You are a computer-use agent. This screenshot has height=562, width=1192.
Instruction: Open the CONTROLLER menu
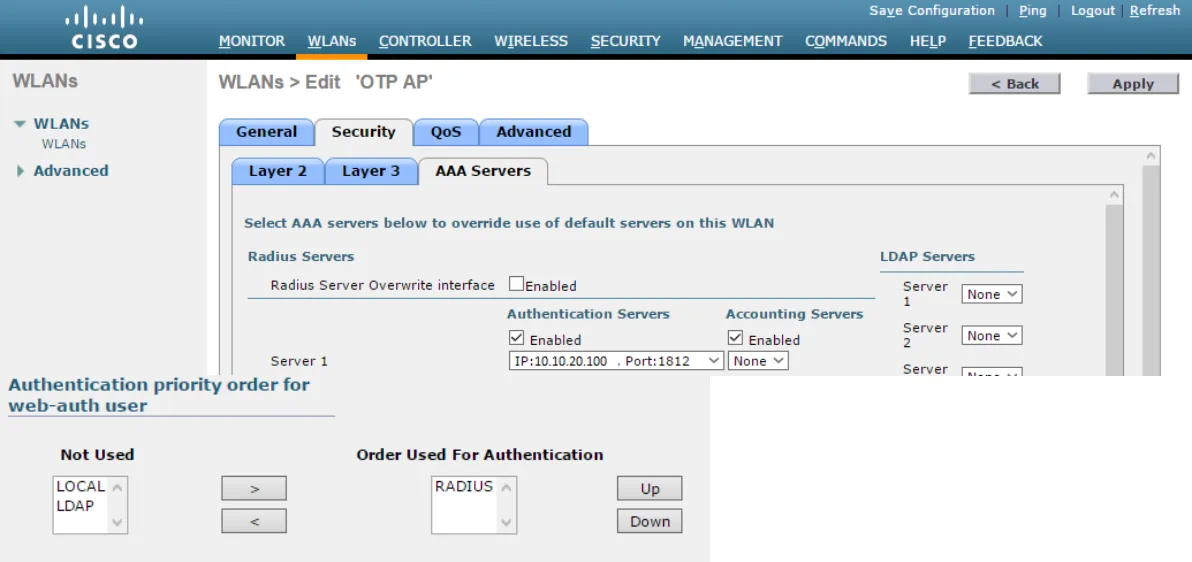pyautogui.click(x=425, y=41)
